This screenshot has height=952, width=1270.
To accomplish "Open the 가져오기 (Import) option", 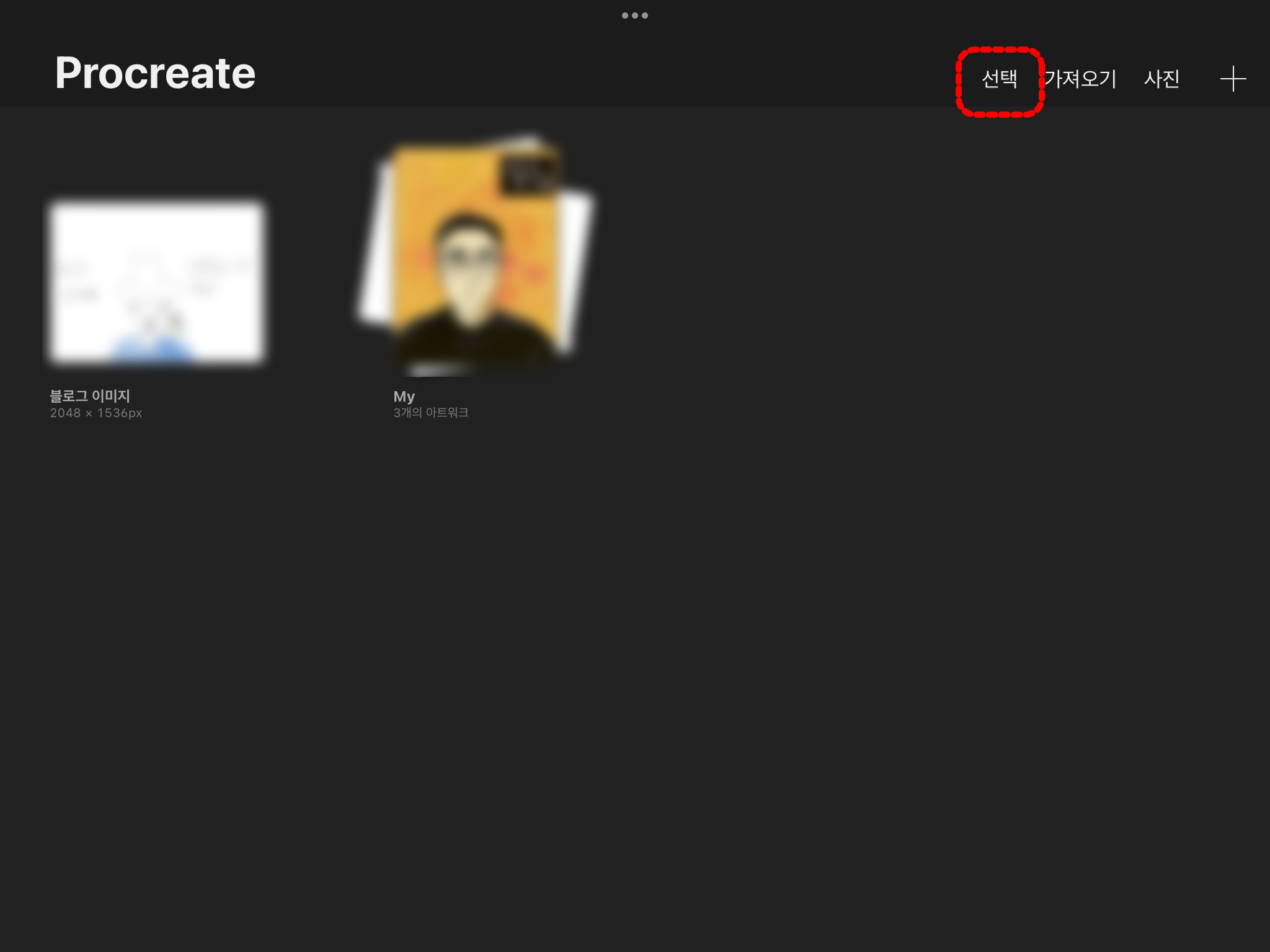I will click(1080, 79).
